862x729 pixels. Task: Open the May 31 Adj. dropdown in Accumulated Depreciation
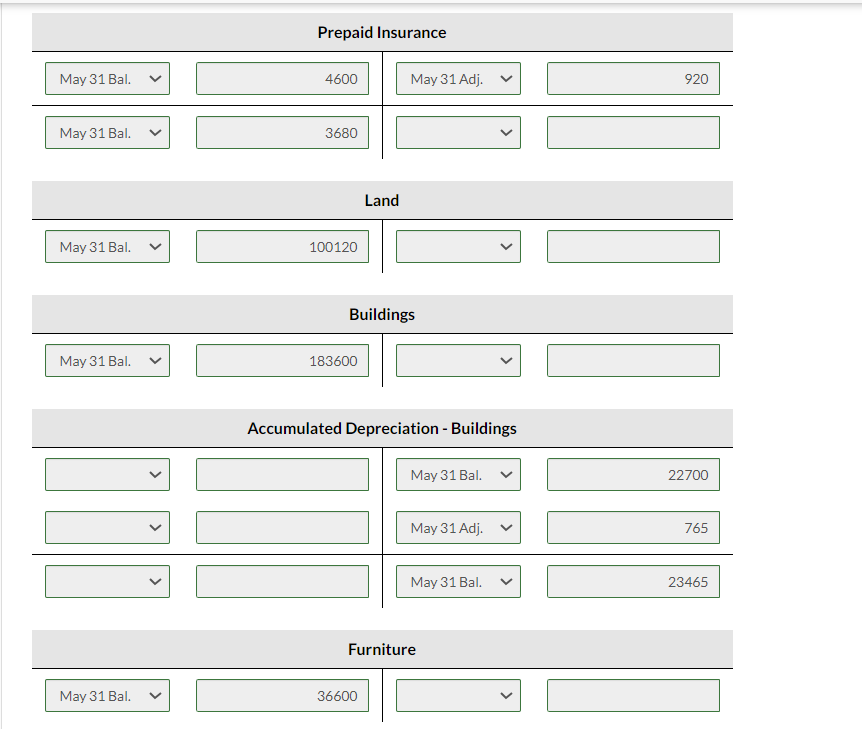458,527
